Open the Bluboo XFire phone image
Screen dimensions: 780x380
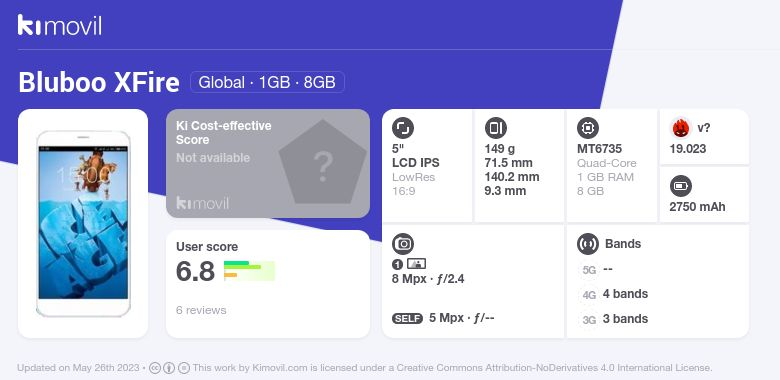pyautogui.click(x=83, y=223)
